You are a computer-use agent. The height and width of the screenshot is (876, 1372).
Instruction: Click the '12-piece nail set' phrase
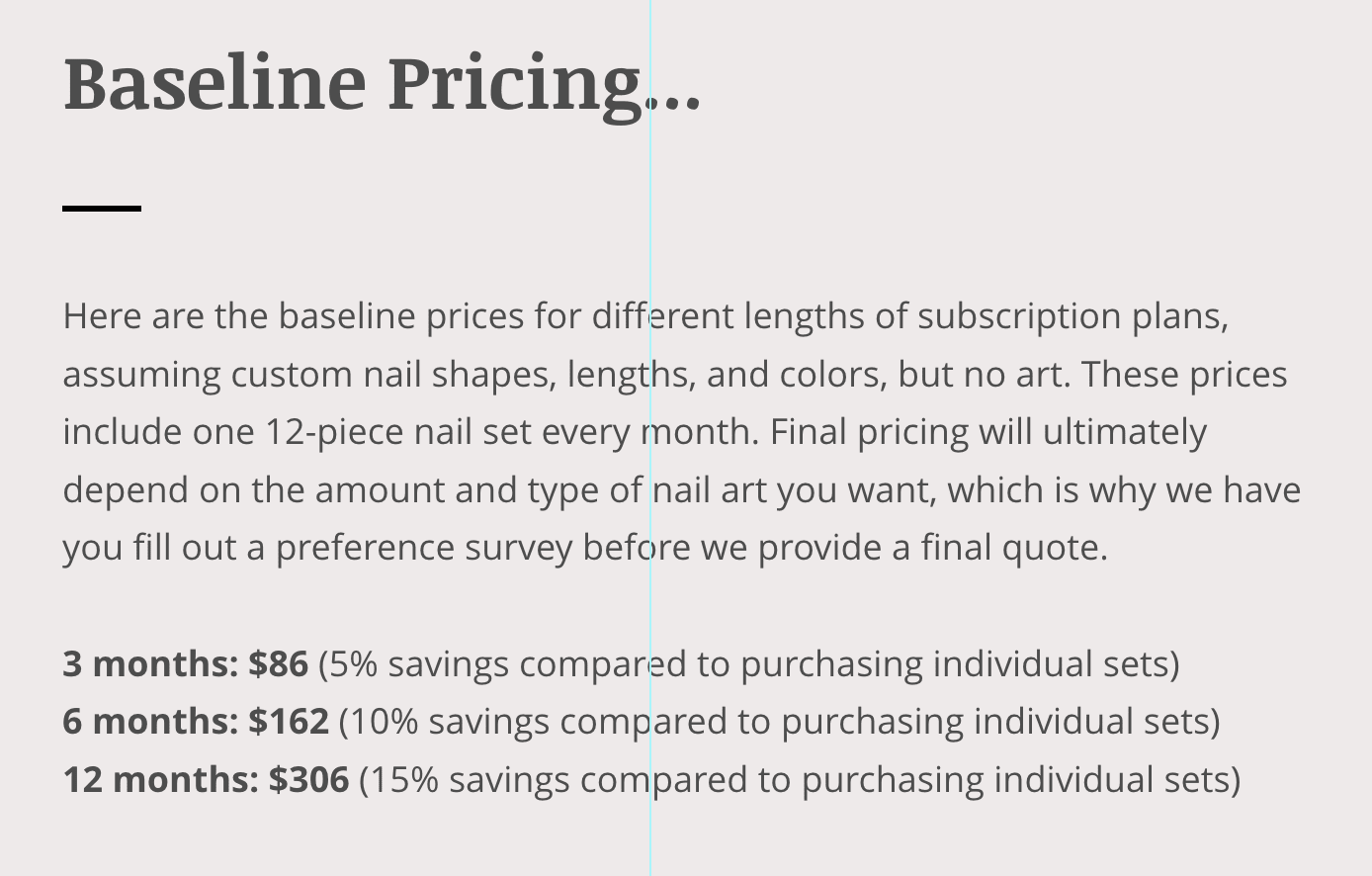[x=398, y=433]
